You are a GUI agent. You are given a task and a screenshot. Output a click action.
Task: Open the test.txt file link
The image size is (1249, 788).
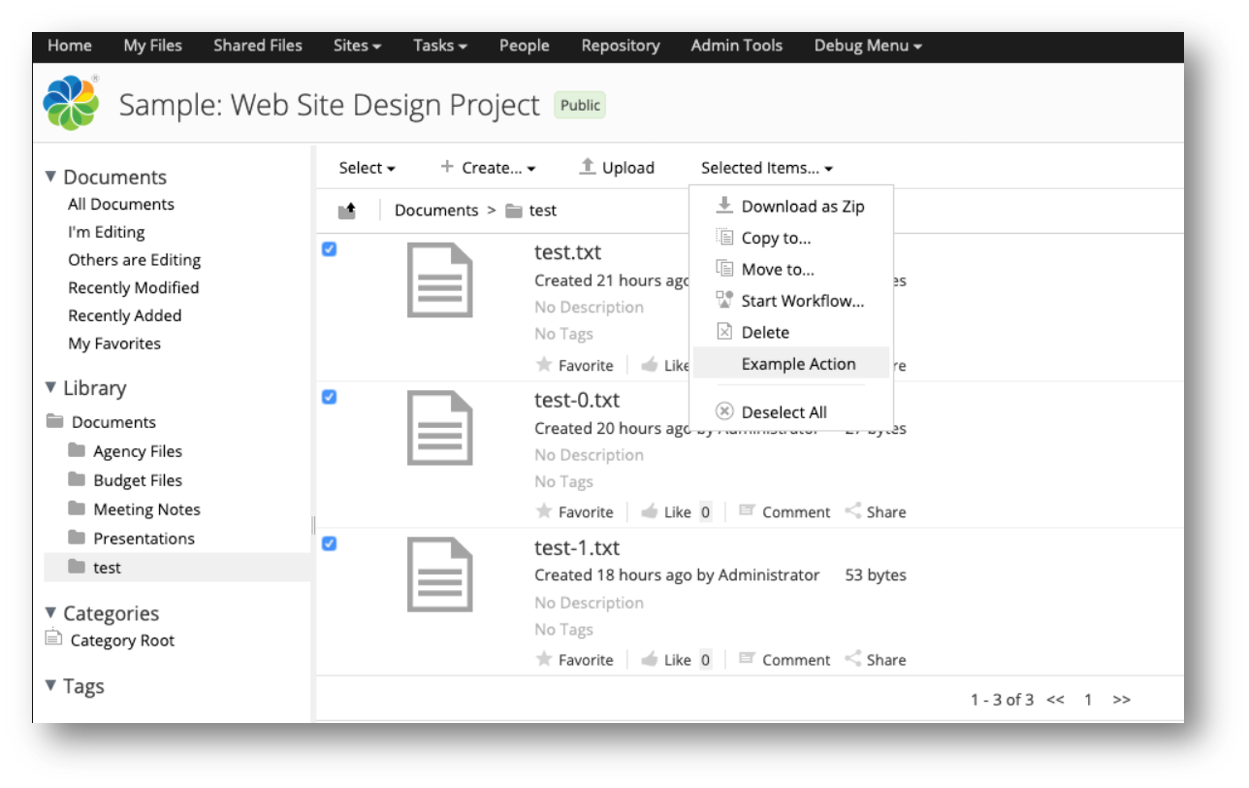[568, 253]
